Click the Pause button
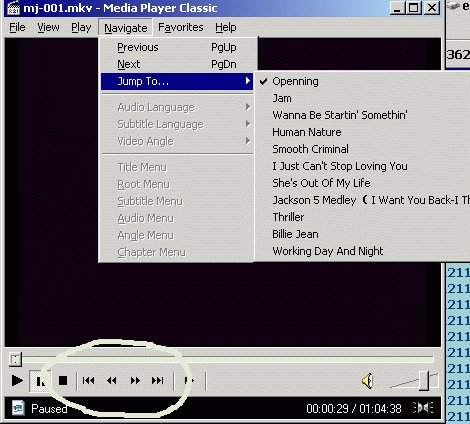 pyautogui.click(x=40, y=380)
